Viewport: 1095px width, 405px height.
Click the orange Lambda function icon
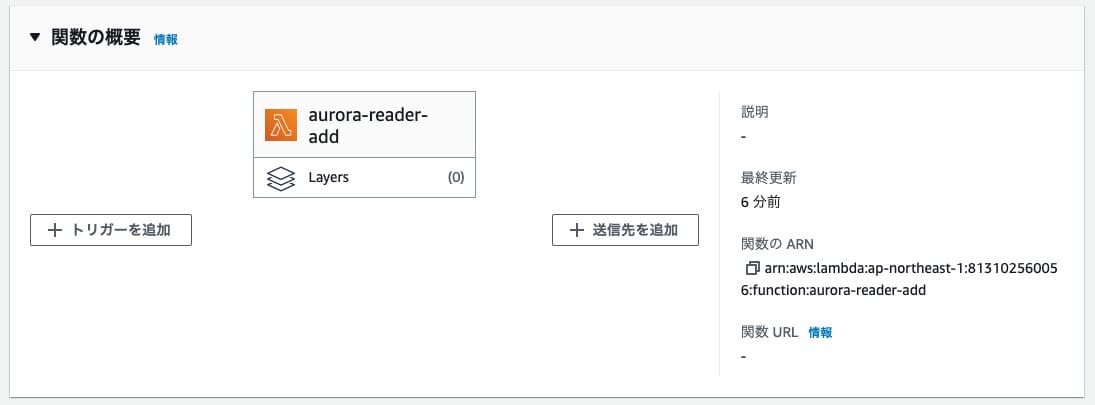pos(282,125)
